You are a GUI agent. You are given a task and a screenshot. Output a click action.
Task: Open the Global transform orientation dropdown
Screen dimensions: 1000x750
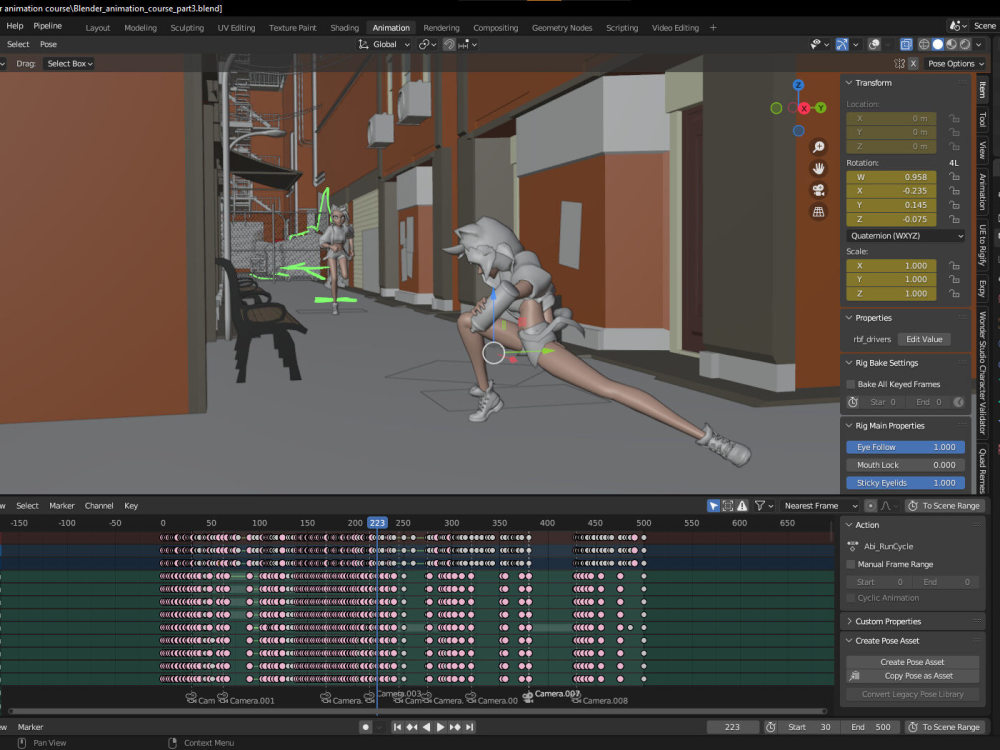click(x=384, y=44)
